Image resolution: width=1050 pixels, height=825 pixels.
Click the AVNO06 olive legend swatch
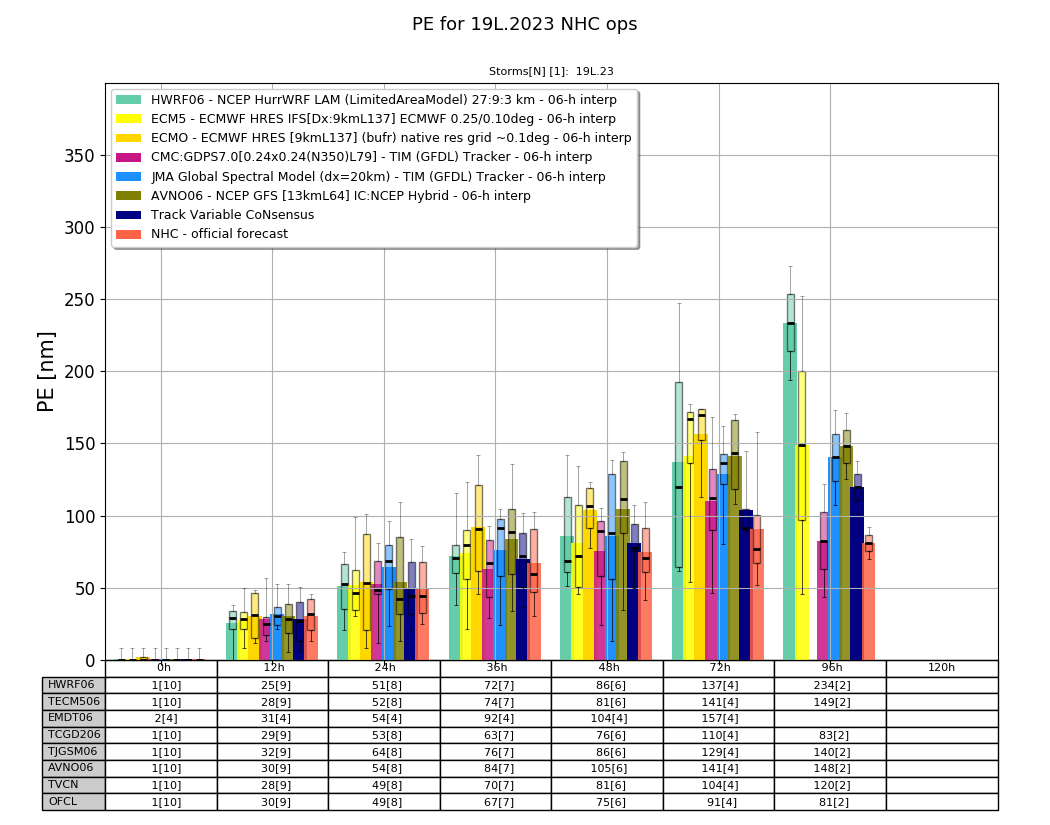129,196
